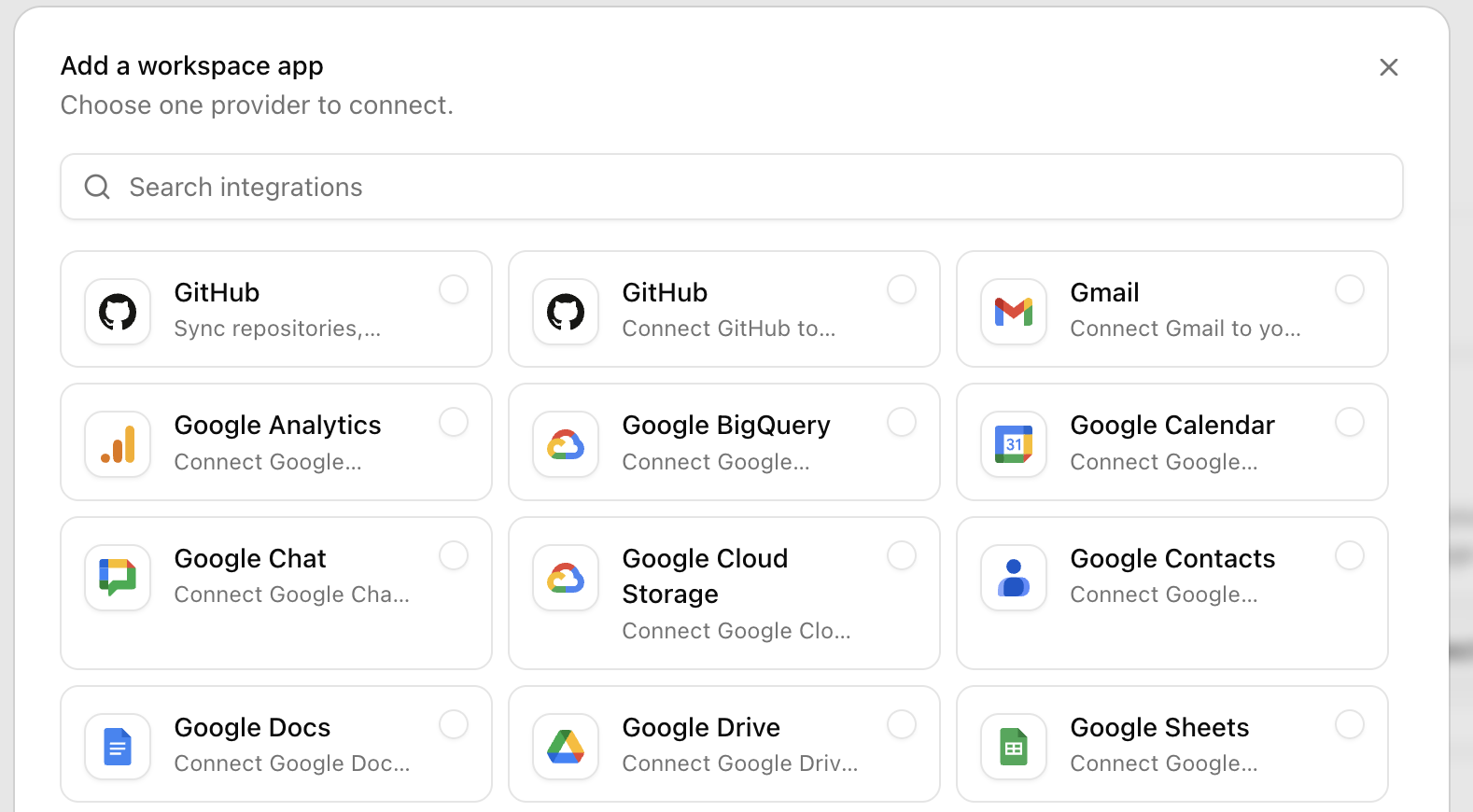Click the Google Calendar icon

click(x=1014, y=444)
